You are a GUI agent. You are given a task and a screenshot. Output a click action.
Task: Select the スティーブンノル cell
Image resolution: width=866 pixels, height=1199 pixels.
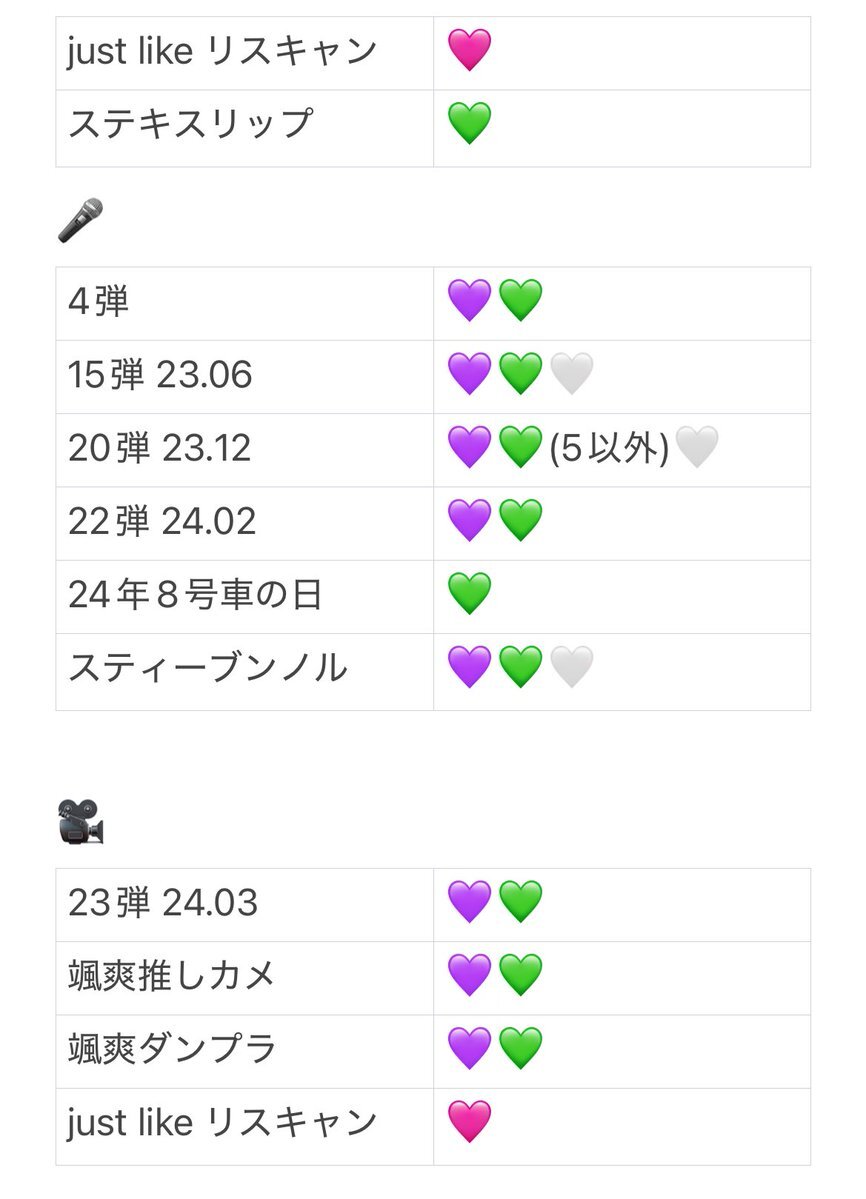245,671
